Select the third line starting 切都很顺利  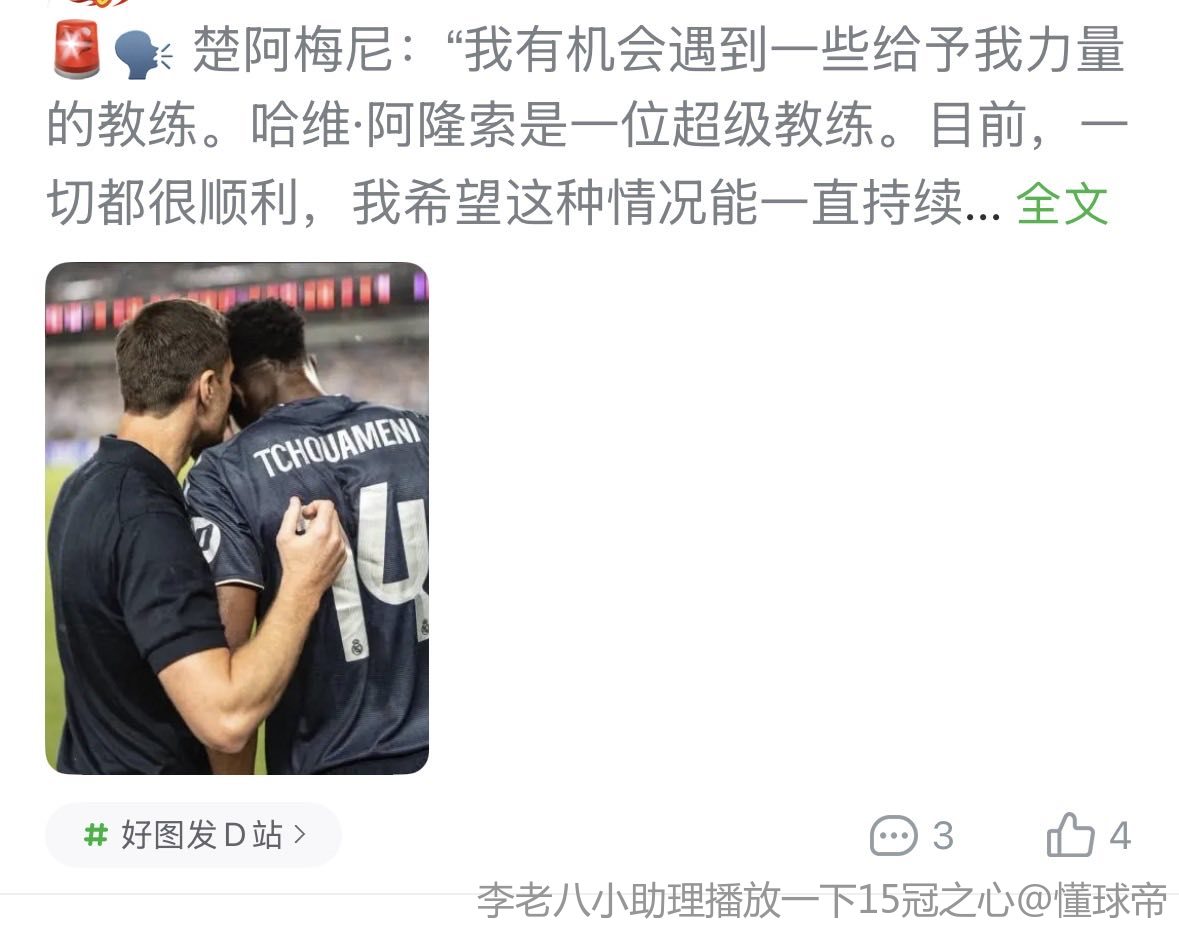(x=523, y=203)
